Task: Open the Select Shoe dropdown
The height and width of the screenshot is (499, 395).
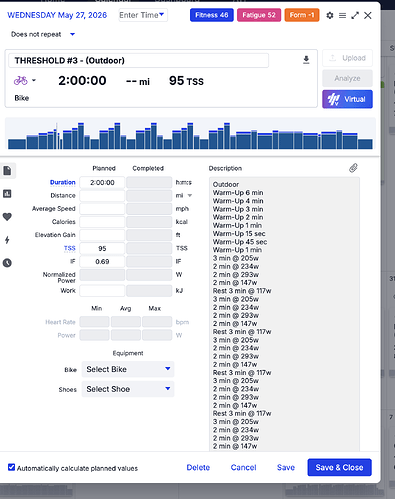Action: coord(128,389)
